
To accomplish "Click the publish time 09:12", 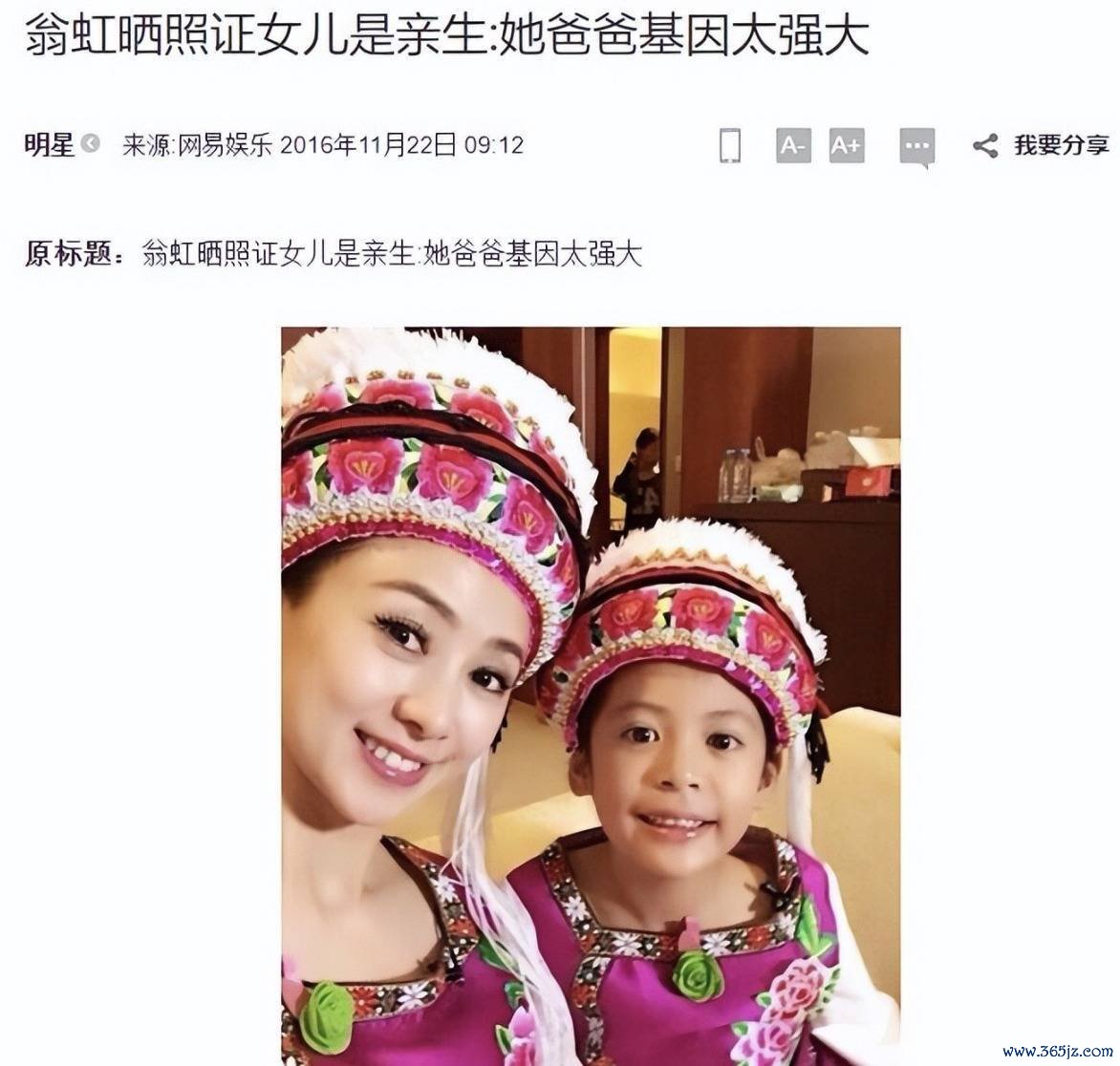I will click(x=494, y=145).
